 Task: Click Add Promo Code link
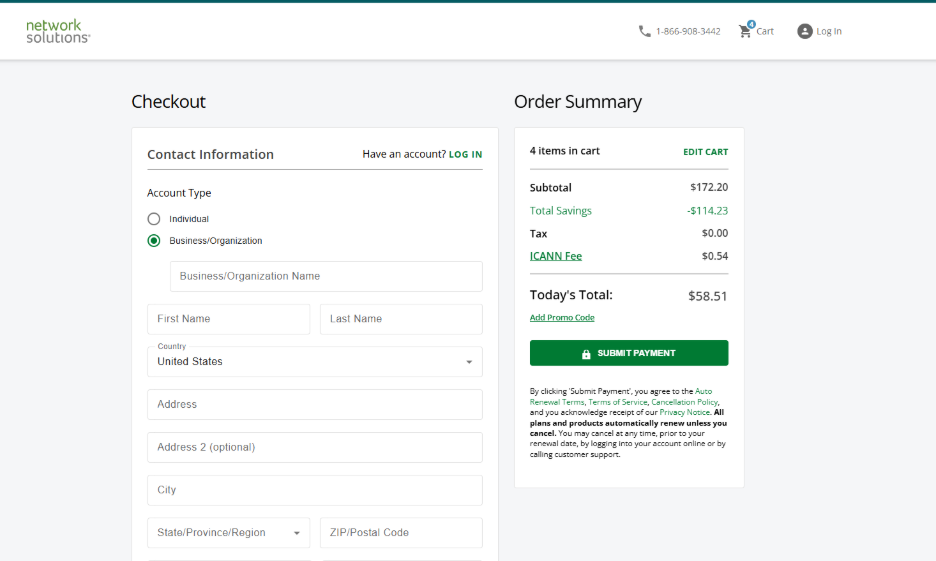pos(562,318)
